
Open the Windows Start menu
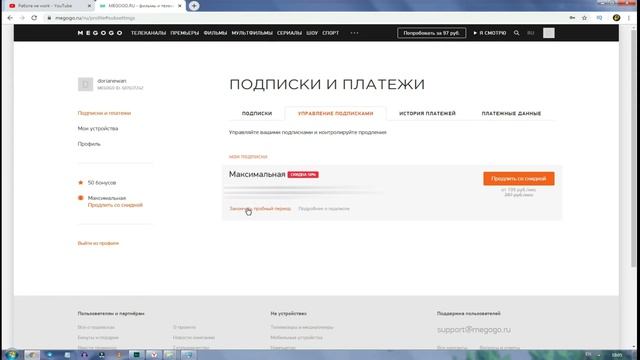11,354
